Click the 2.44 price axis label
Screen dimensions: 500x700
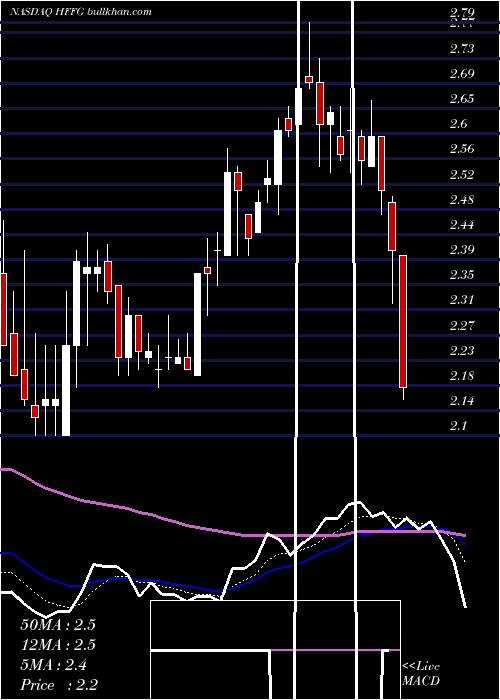pos(462,224)
